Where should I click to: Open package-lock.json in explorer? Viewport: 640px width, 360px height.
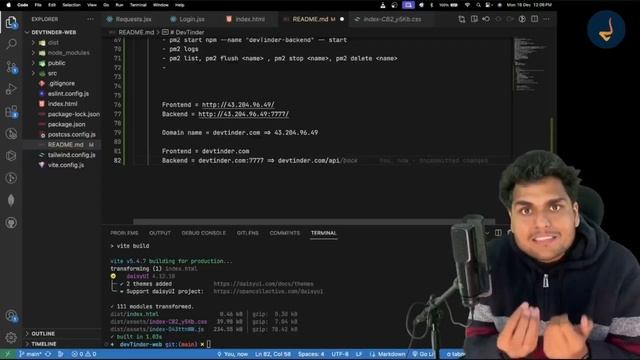[x=73, y=114]
